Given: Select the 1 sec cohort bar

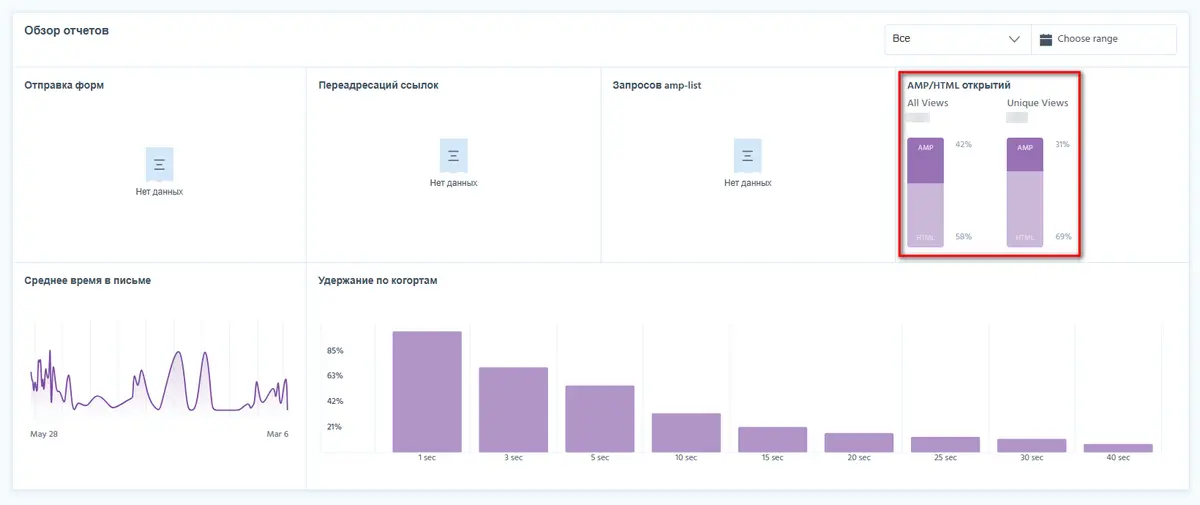Looking at the screenshot, I should coord(427,391).
